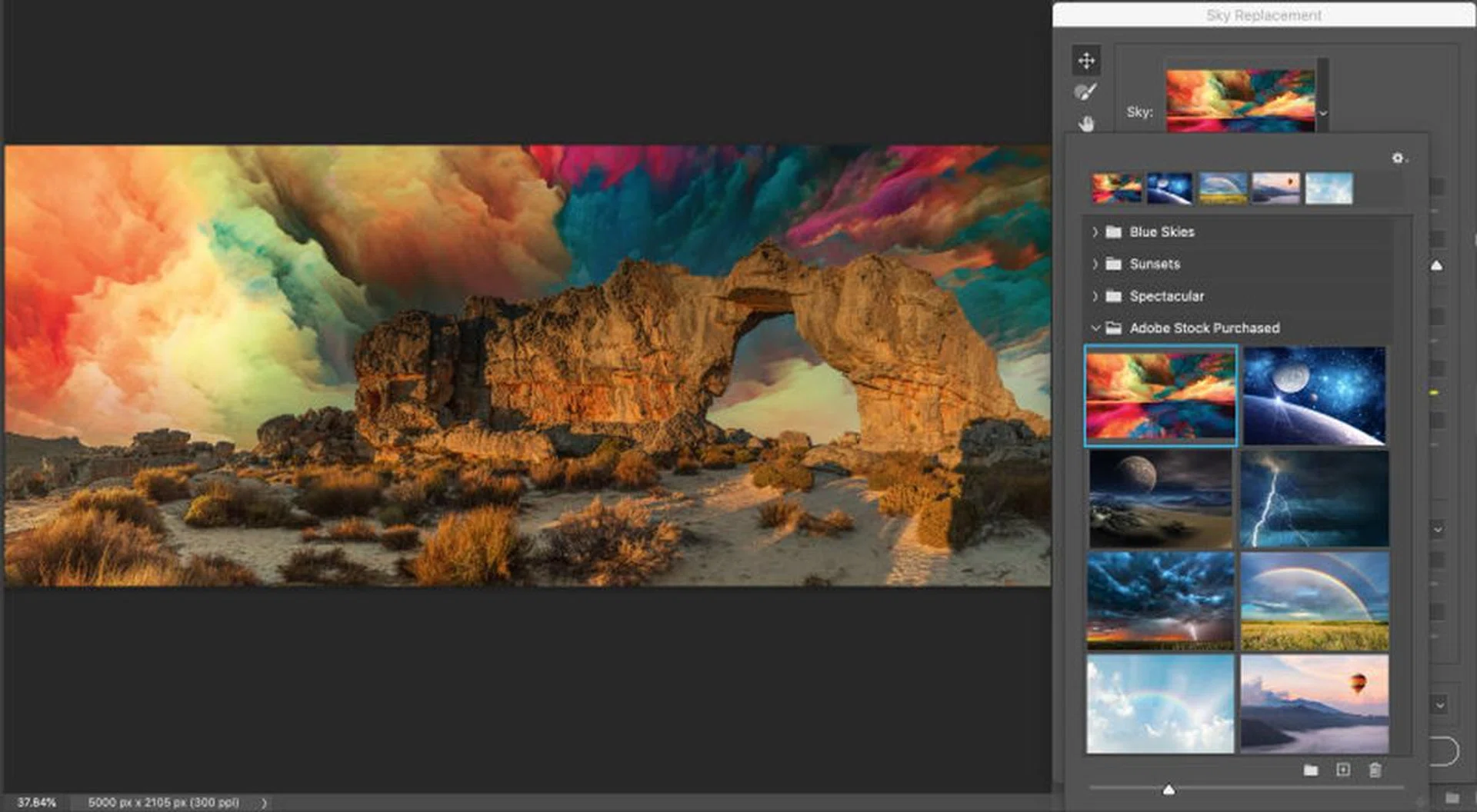
Task: Select the moon and planet space sky
Action: pyautogui.click(x=1314, y=395)
